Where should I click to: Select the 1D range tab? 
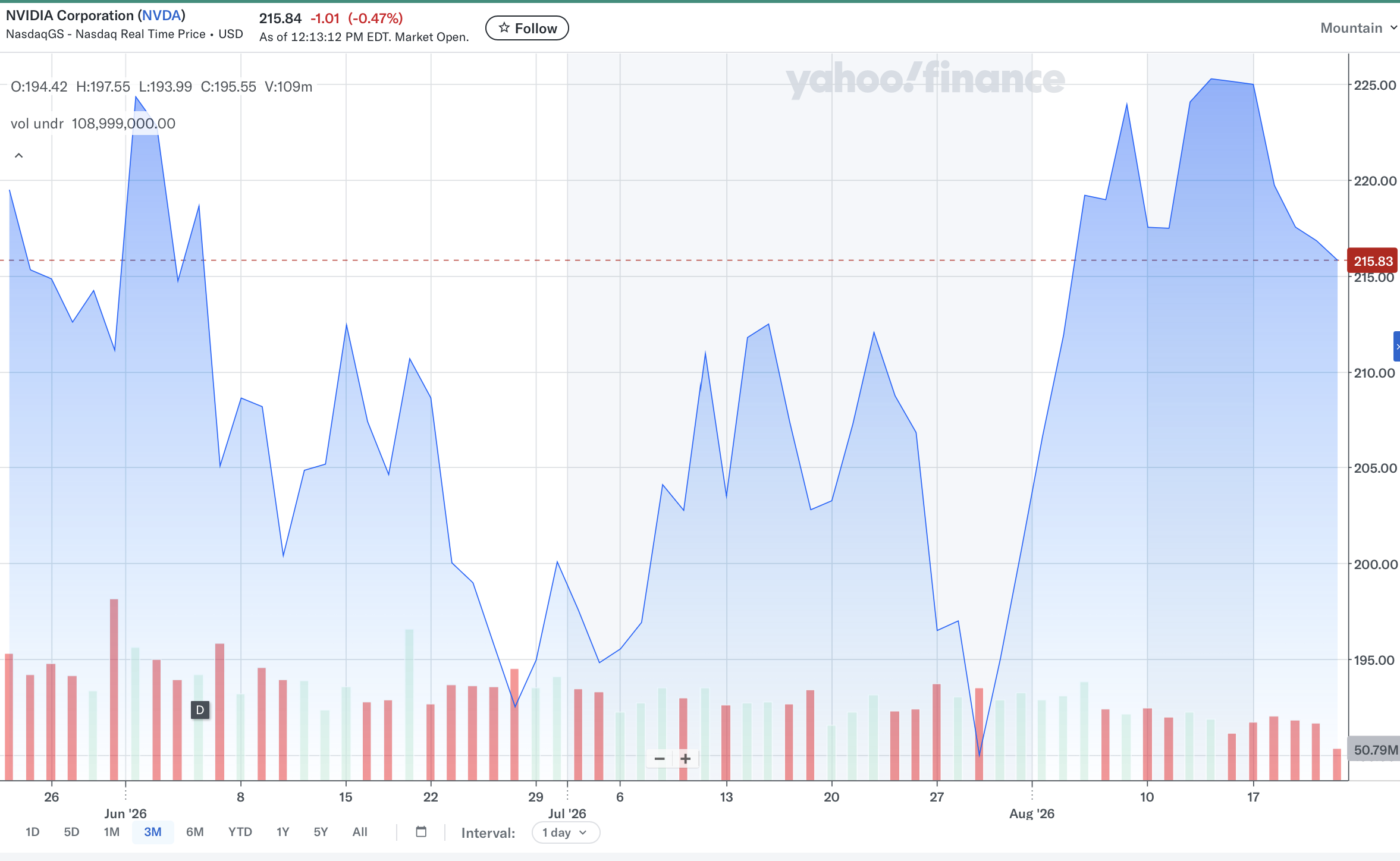[x=33, y=832]
